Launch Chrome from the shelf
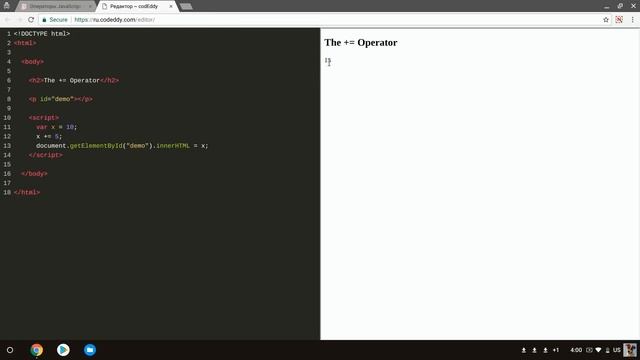The image size is (640, 360). (x=37, y=350)
